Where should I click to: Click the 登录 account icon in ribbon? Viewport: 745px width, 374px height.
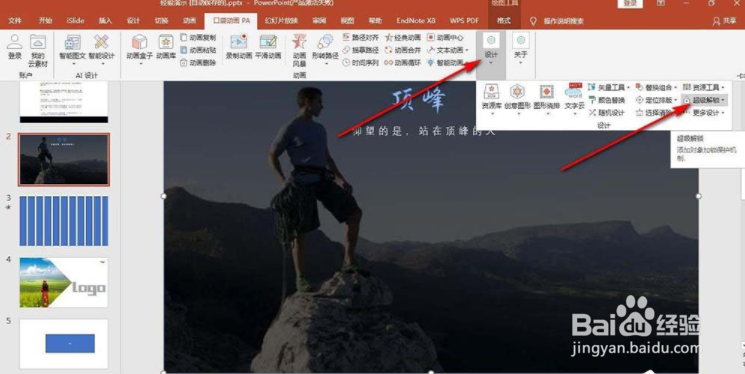click(x=15, y=48)
